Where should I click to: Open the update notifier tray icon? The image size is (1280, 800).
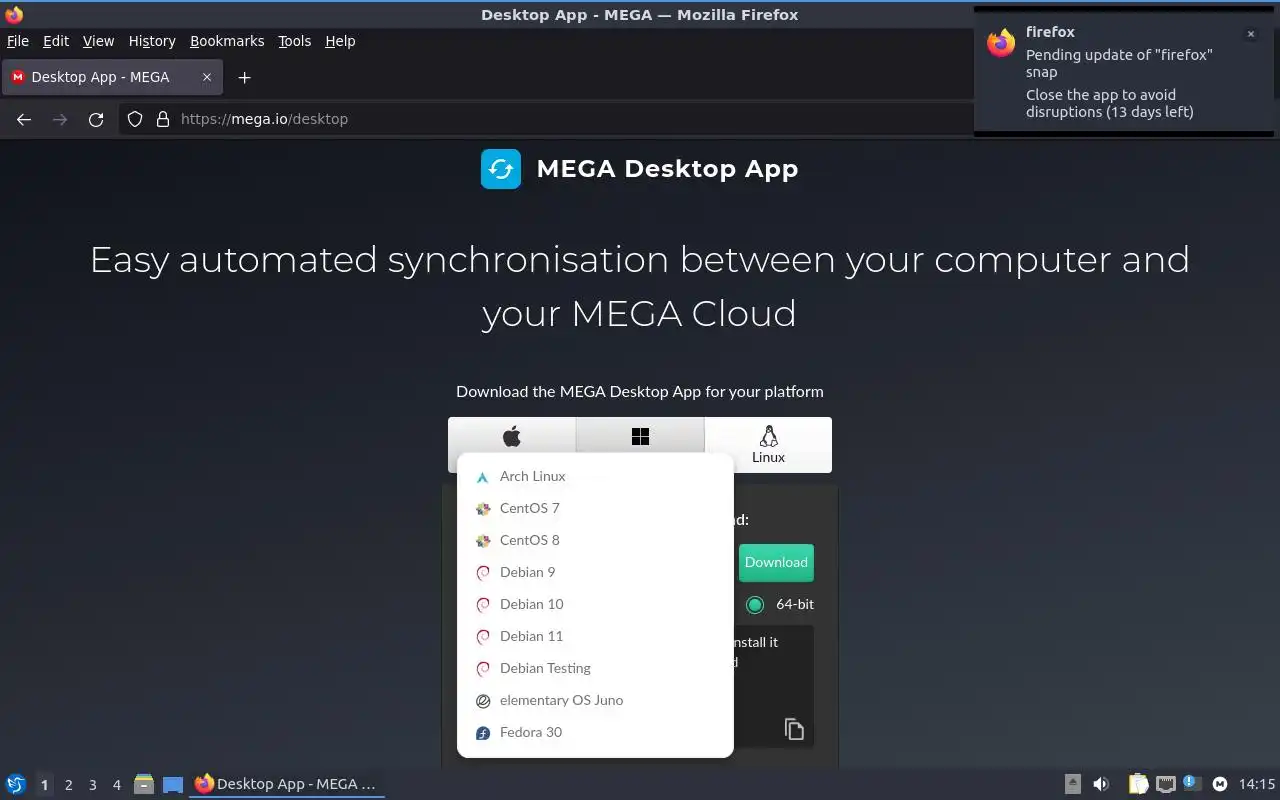click(x=1191, y=783)
